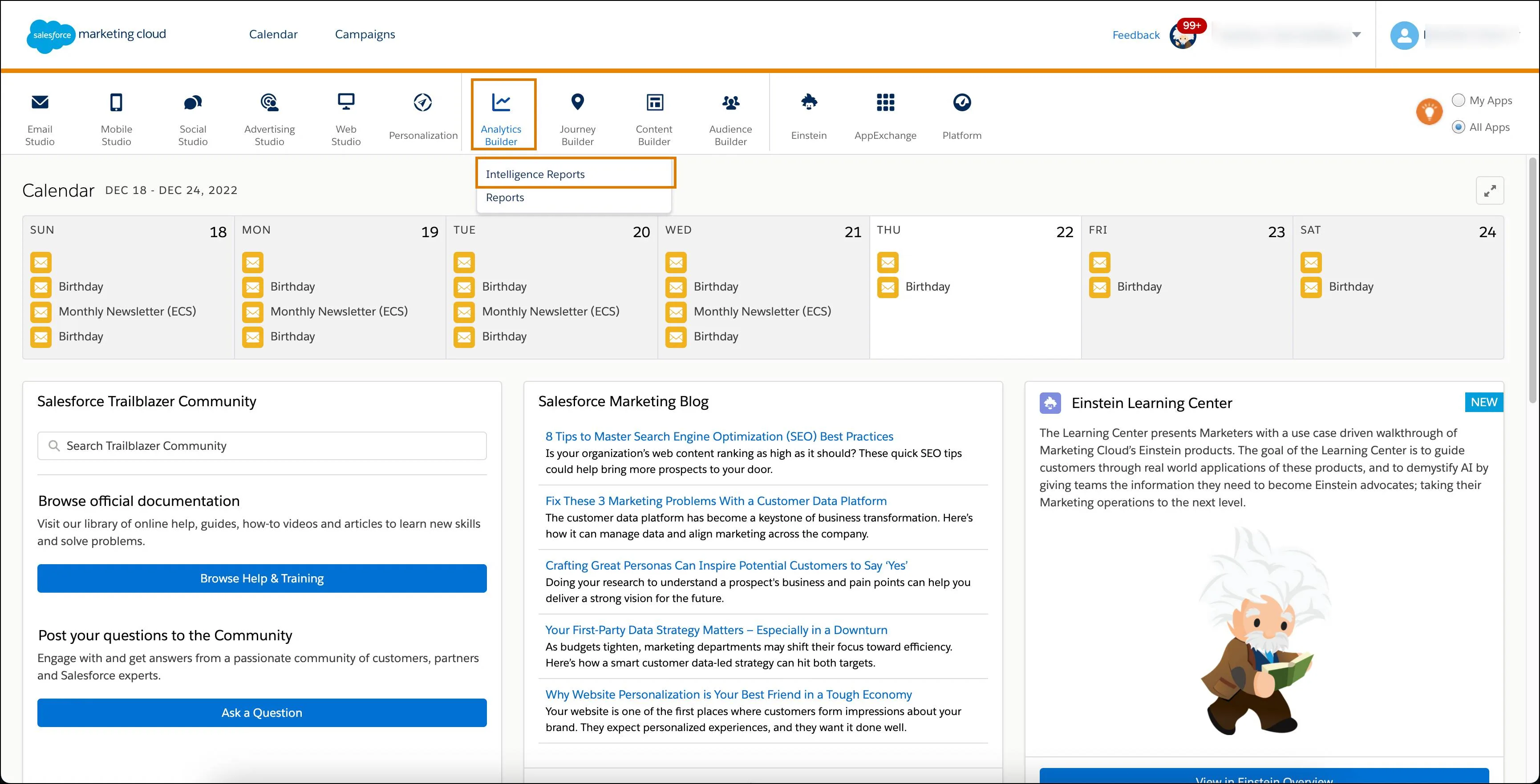Click Intelligence Reports menu item
1540x784 pixels.
click(575, 173)
